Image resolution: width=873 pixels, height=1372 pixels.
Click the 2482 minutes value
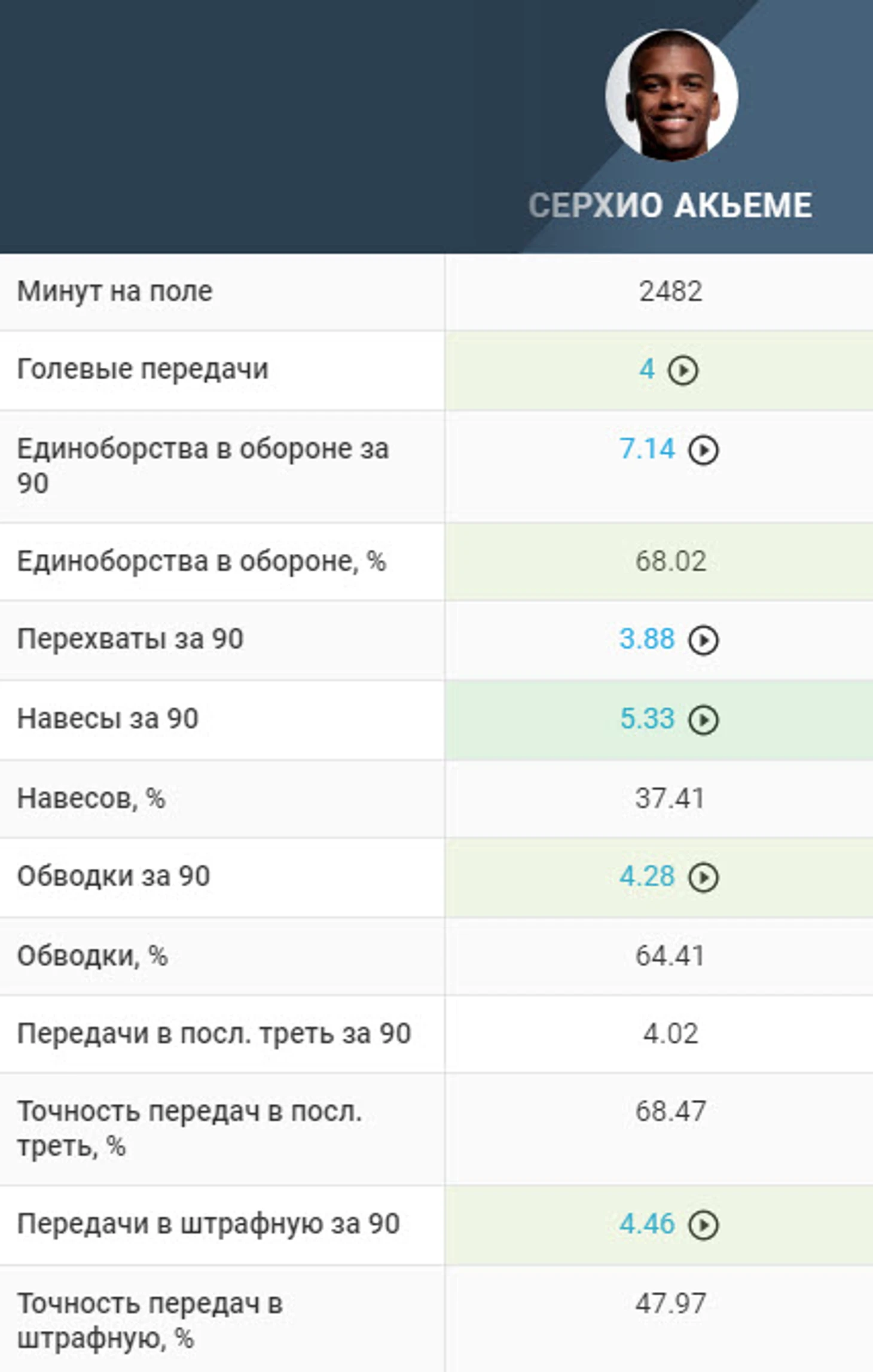pos(670,291)
